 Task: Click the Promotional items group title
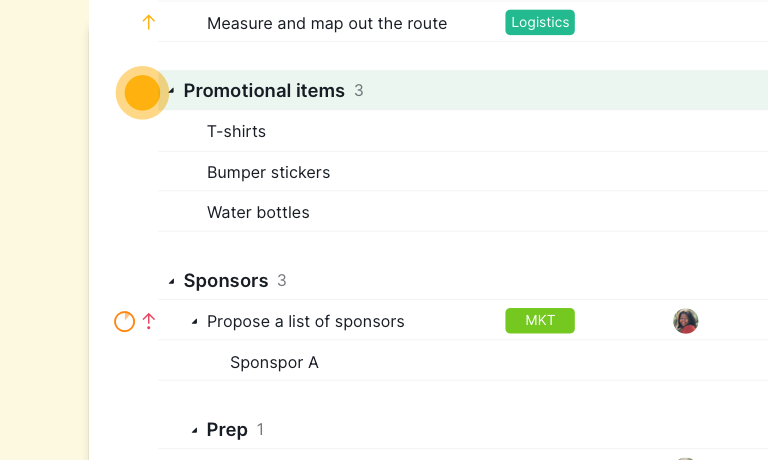264,91
